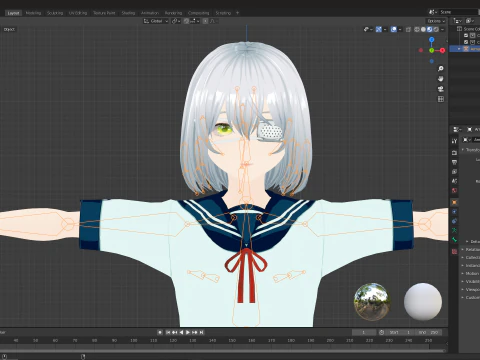
Task: Switch to material preview shading
Action: pyautogui.click(x=430, y=29)
